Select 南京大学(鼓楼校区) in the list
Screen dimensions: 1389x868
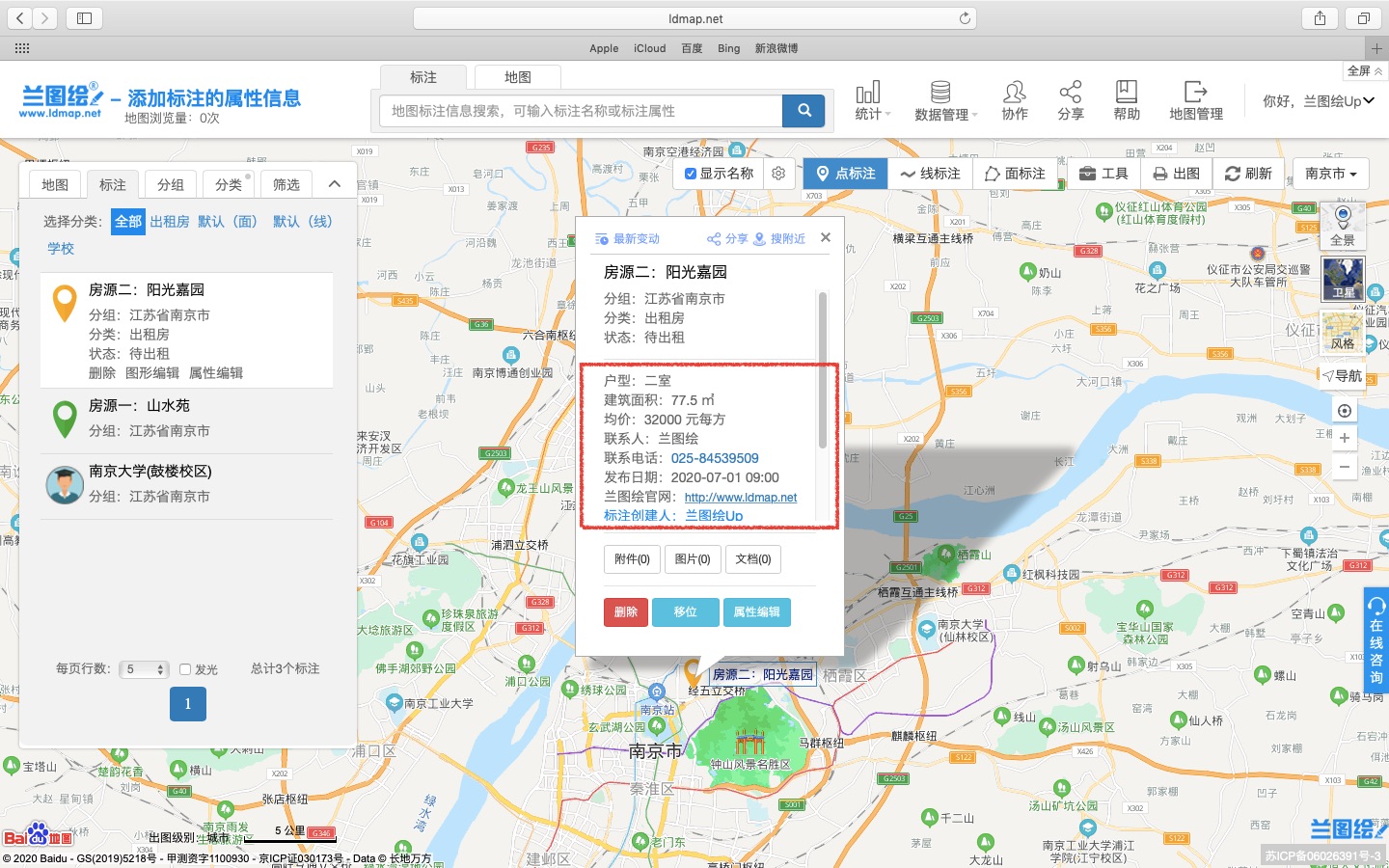point(187,484)
